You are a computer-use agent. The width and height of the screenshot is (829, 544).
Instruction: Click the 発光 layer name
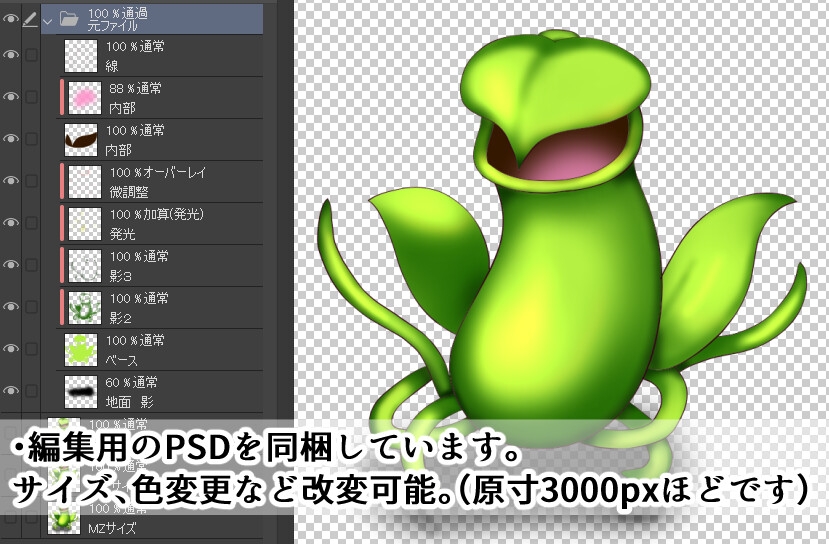click(122, 234)
